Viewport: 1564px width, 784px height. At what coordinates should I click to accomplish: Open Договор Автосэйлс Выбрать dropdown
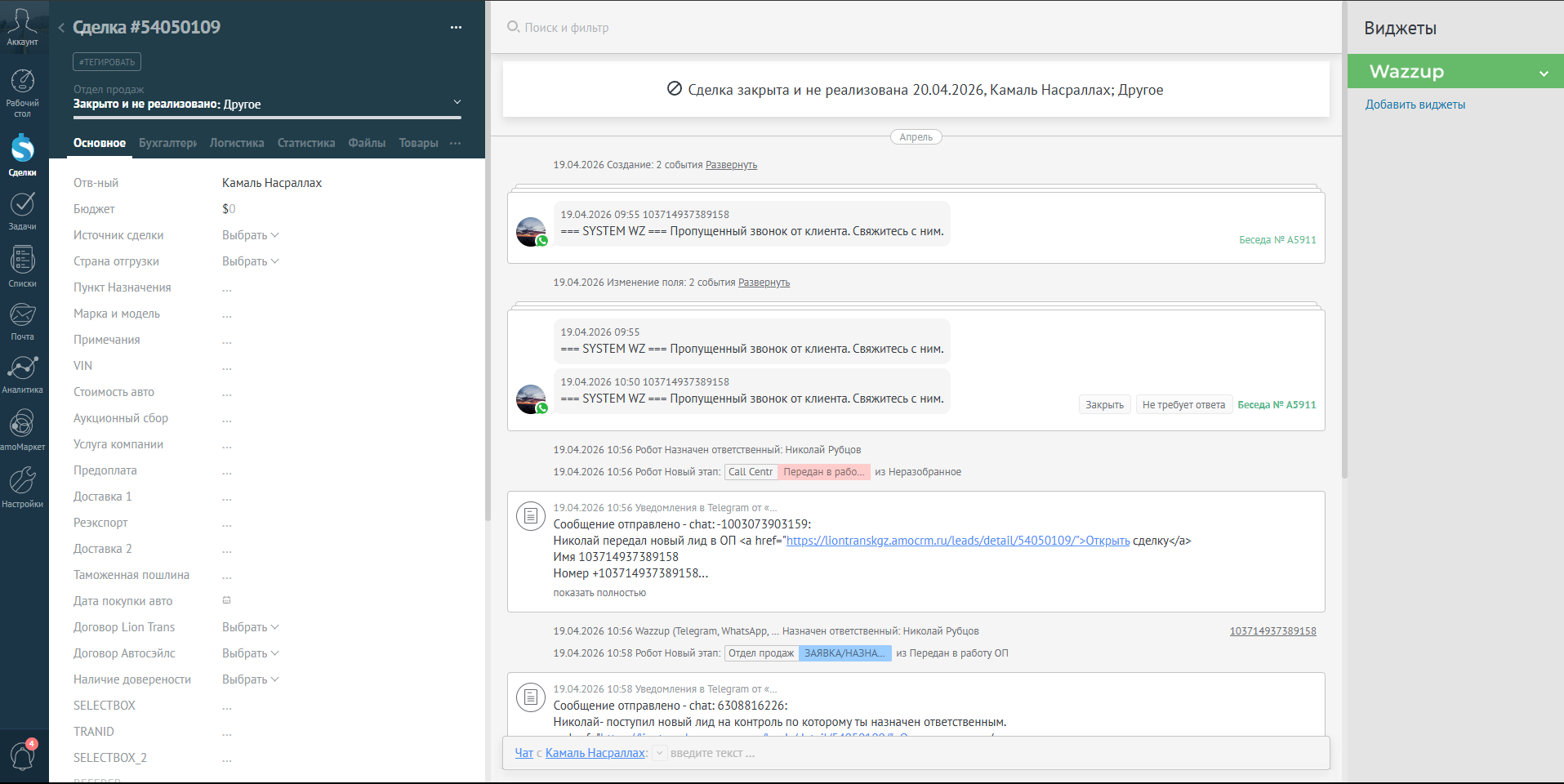[x=250, y=653]
